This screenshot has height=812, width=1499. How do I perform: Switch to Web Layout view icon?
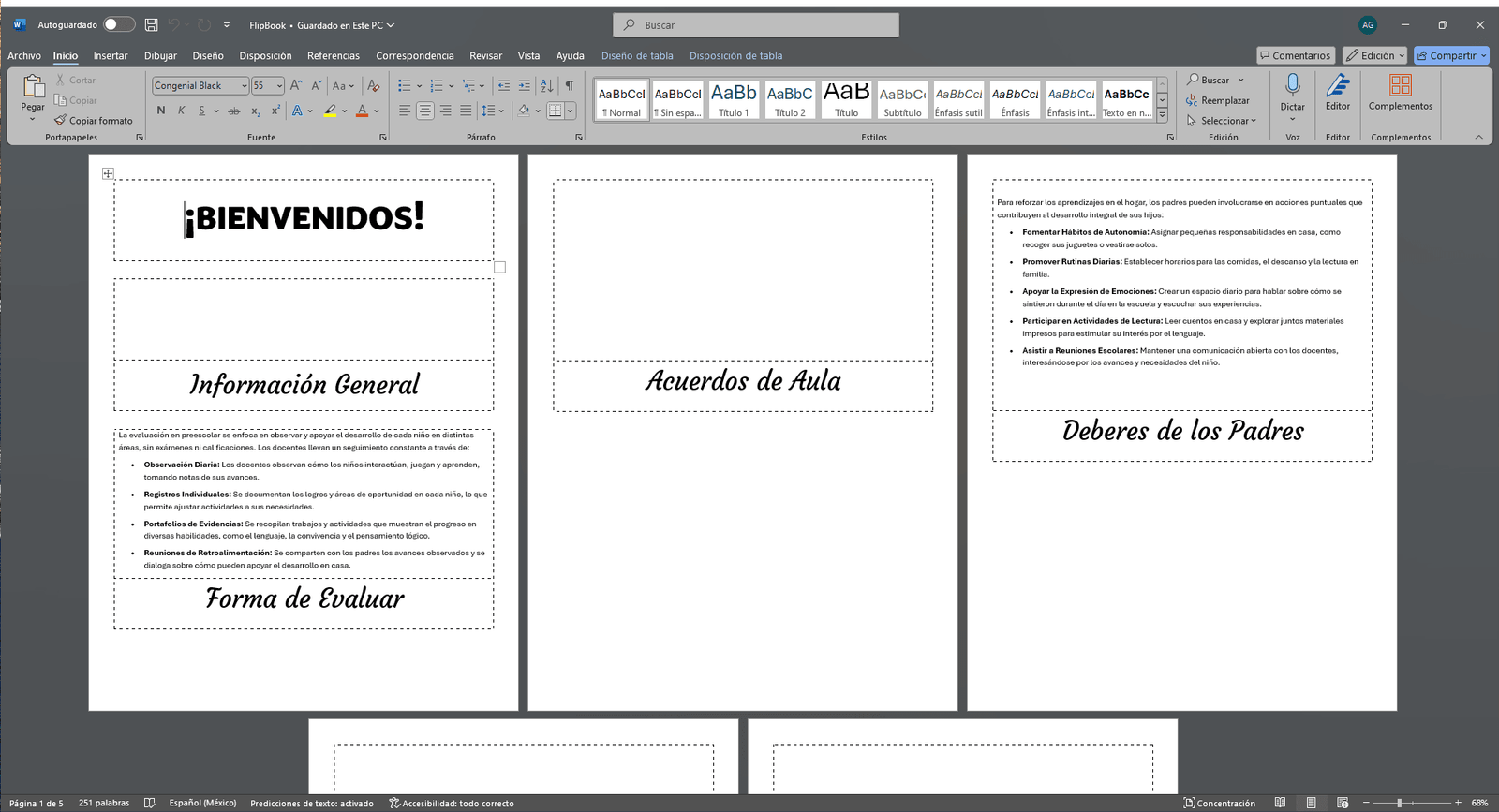pyautogui.click(x=1343, y=803)
